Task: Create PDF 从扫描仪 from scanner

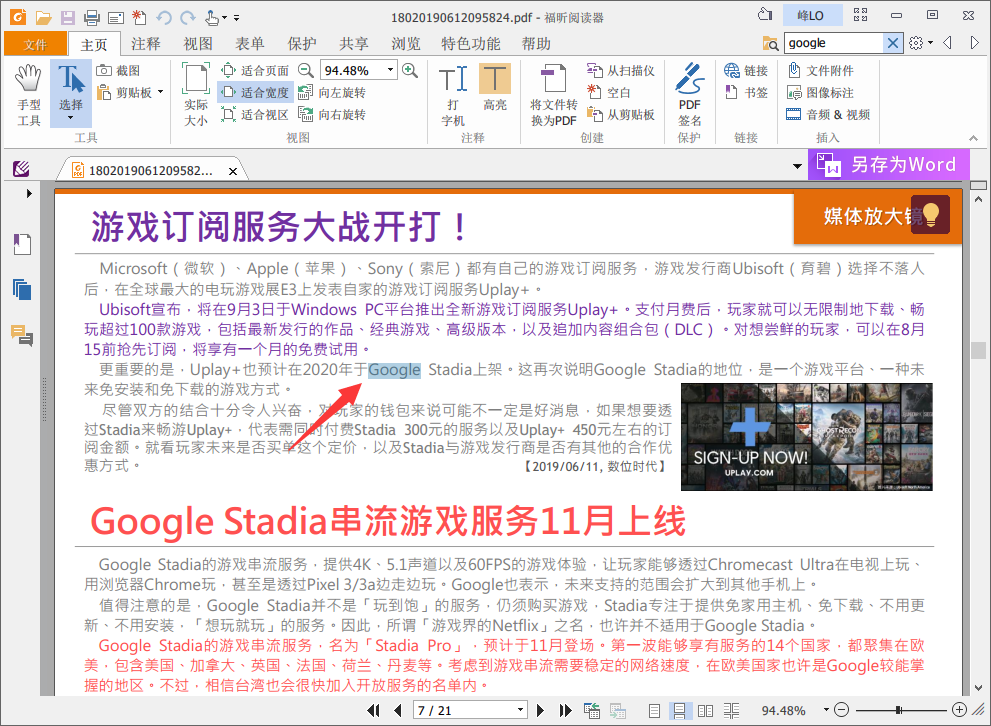Action: [621, 71]
